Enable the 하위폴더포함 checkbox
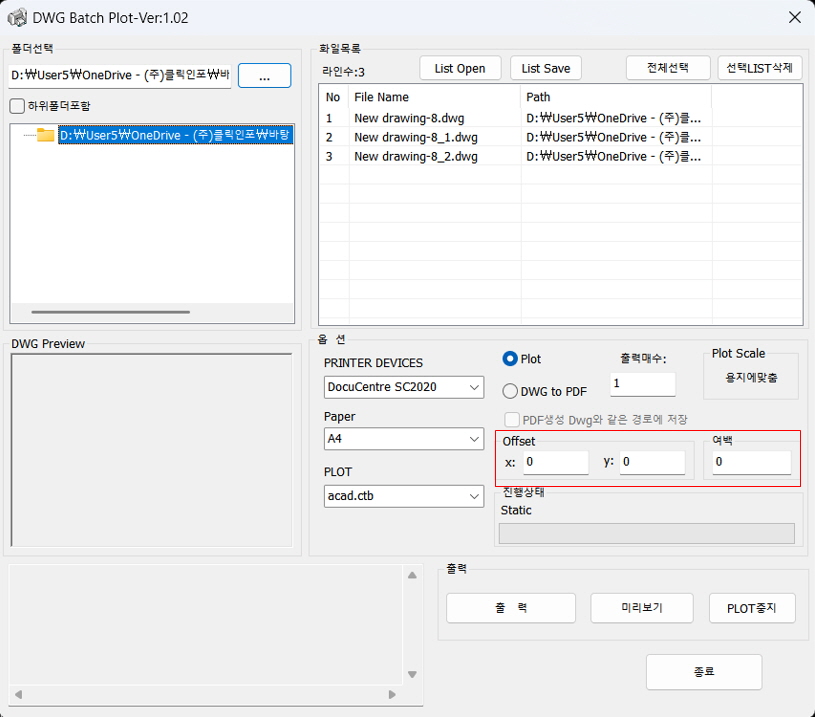The width and height of the screenshot is (815, 717). [17, 106]
